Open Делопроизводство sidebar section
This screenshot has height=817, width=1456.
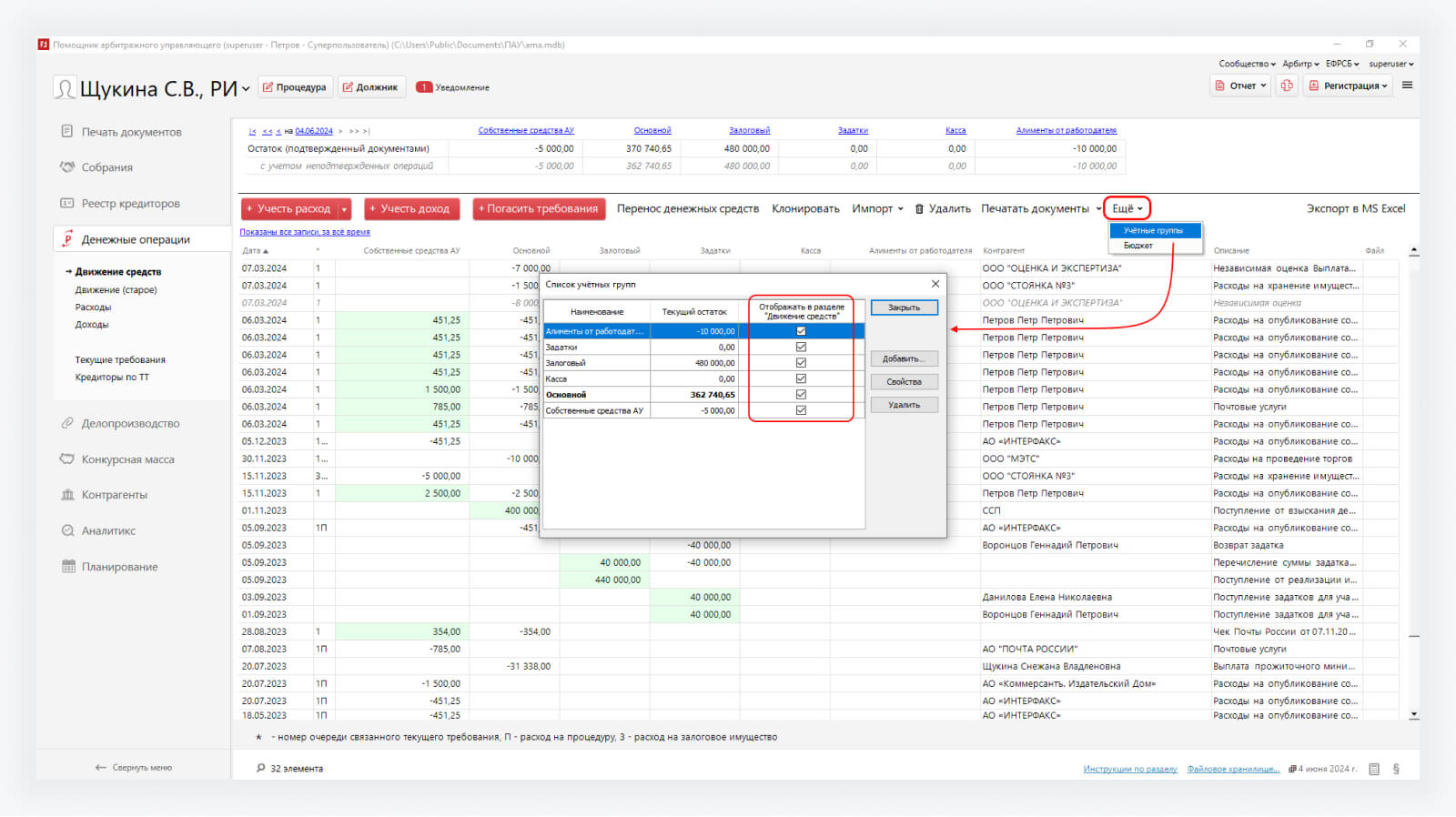click(120, 423)
